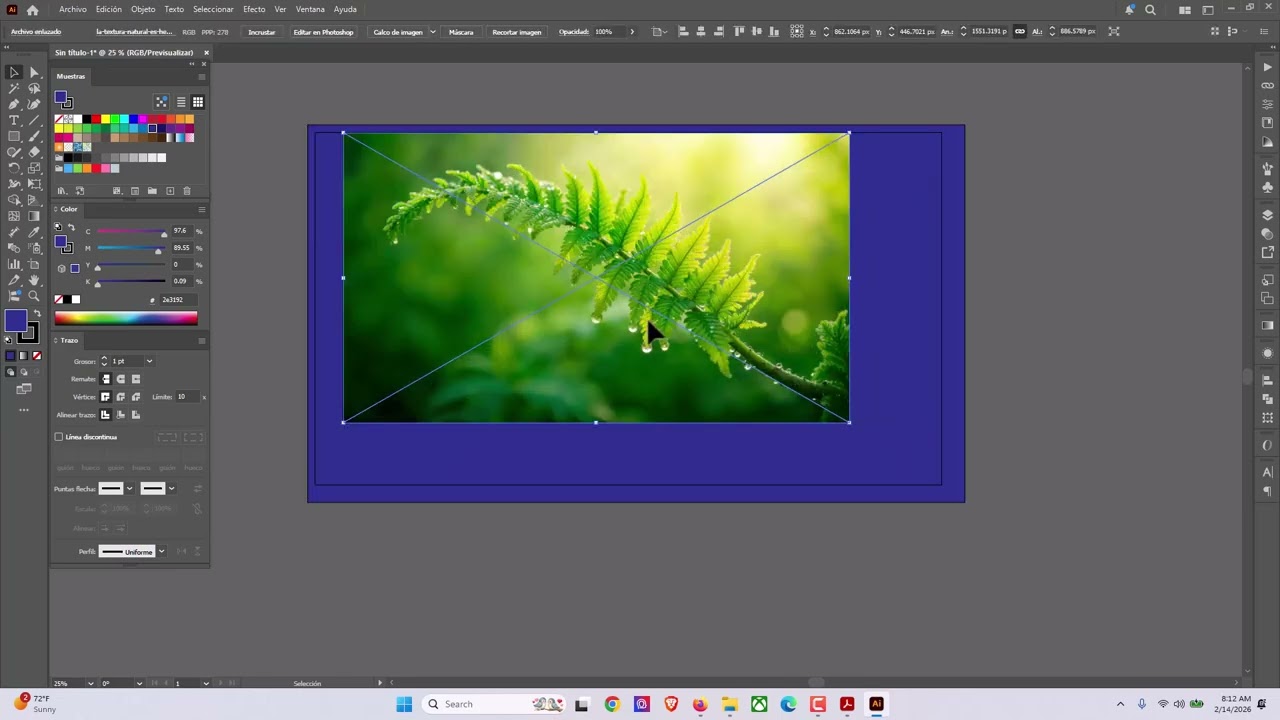
Task: Choose miter join for Vértice
Action: [x=105, y=397]
